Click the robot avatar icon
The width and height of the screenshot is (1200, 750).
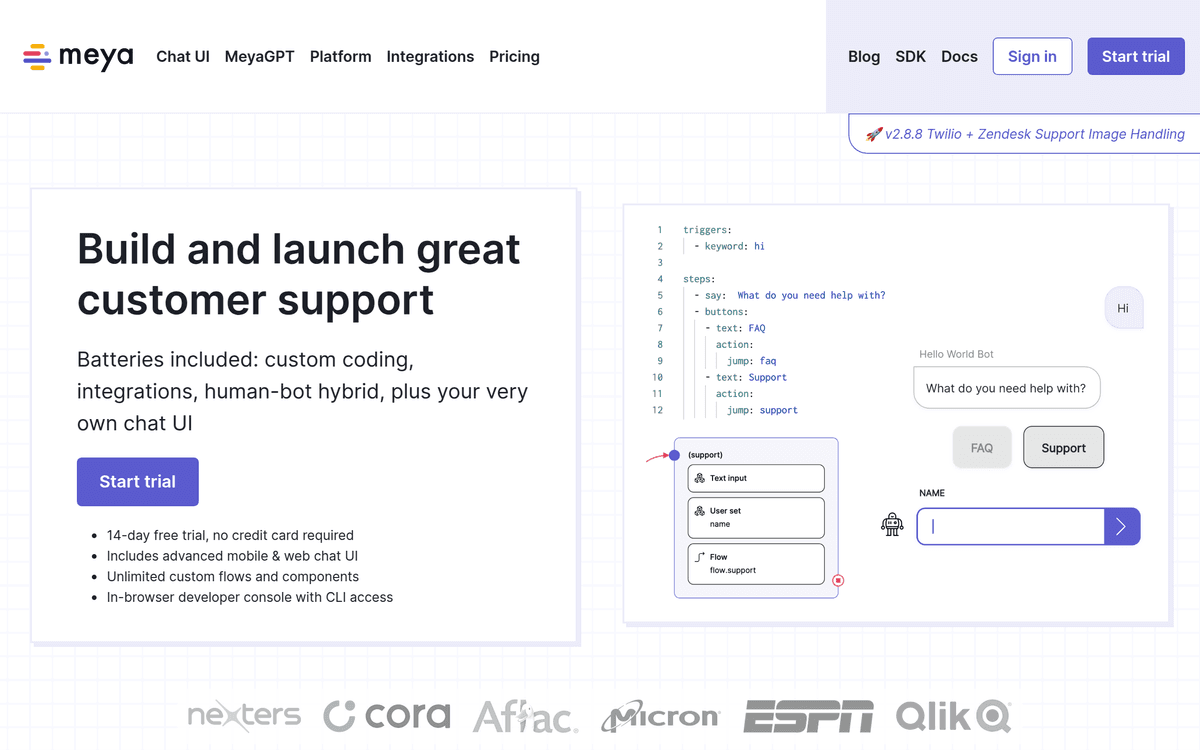pos(892,525)
